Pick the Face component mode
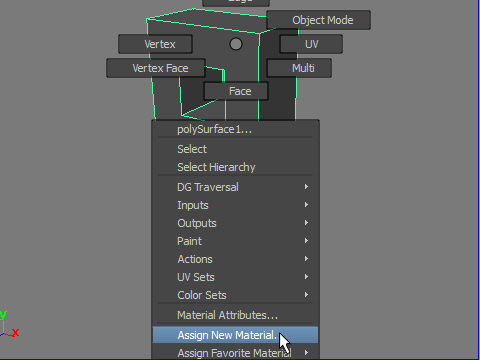 pyautogui.click(x=236, y=91)
